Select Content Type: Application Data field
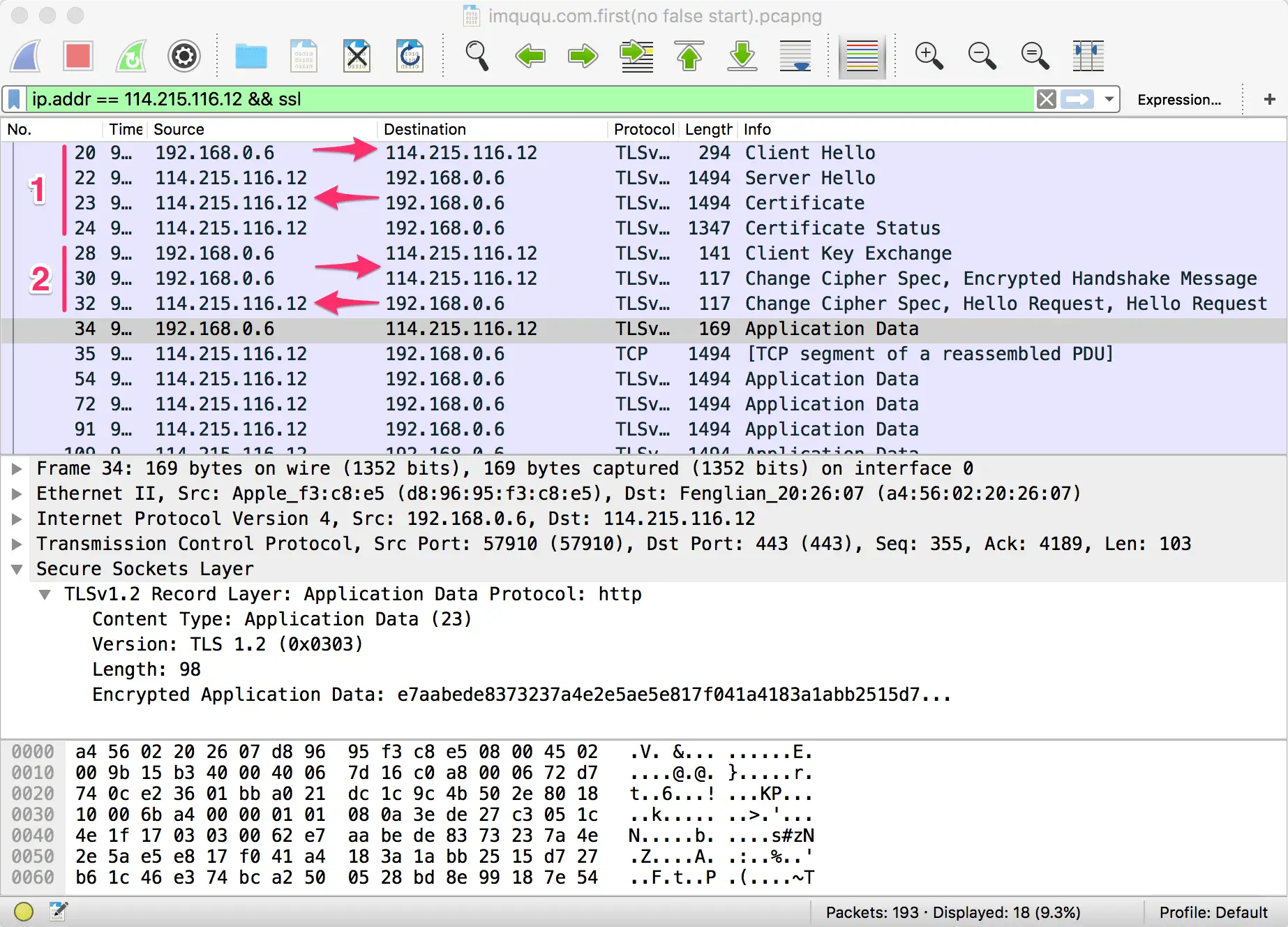The image size is (1288, 927). click(282, 619)
